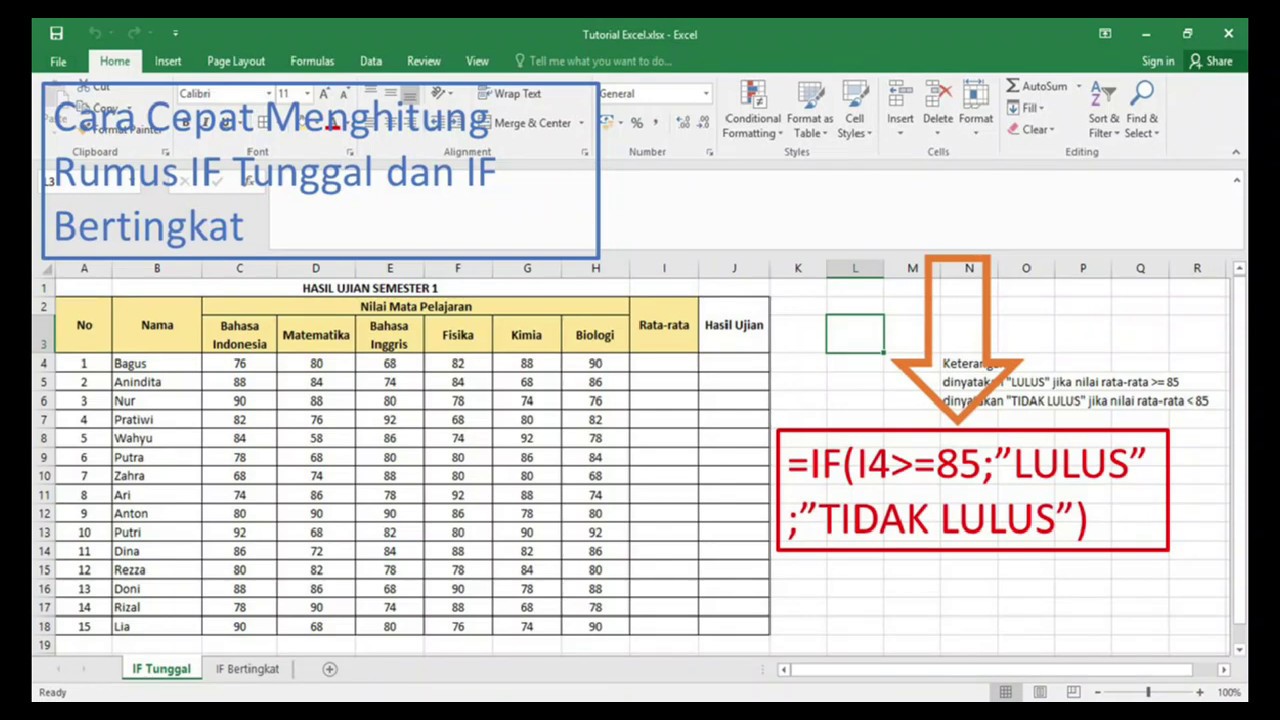The height and width of the screenshot is (720, 1280).
Task: Click the Sign in link
Action: click(1158, 62)
